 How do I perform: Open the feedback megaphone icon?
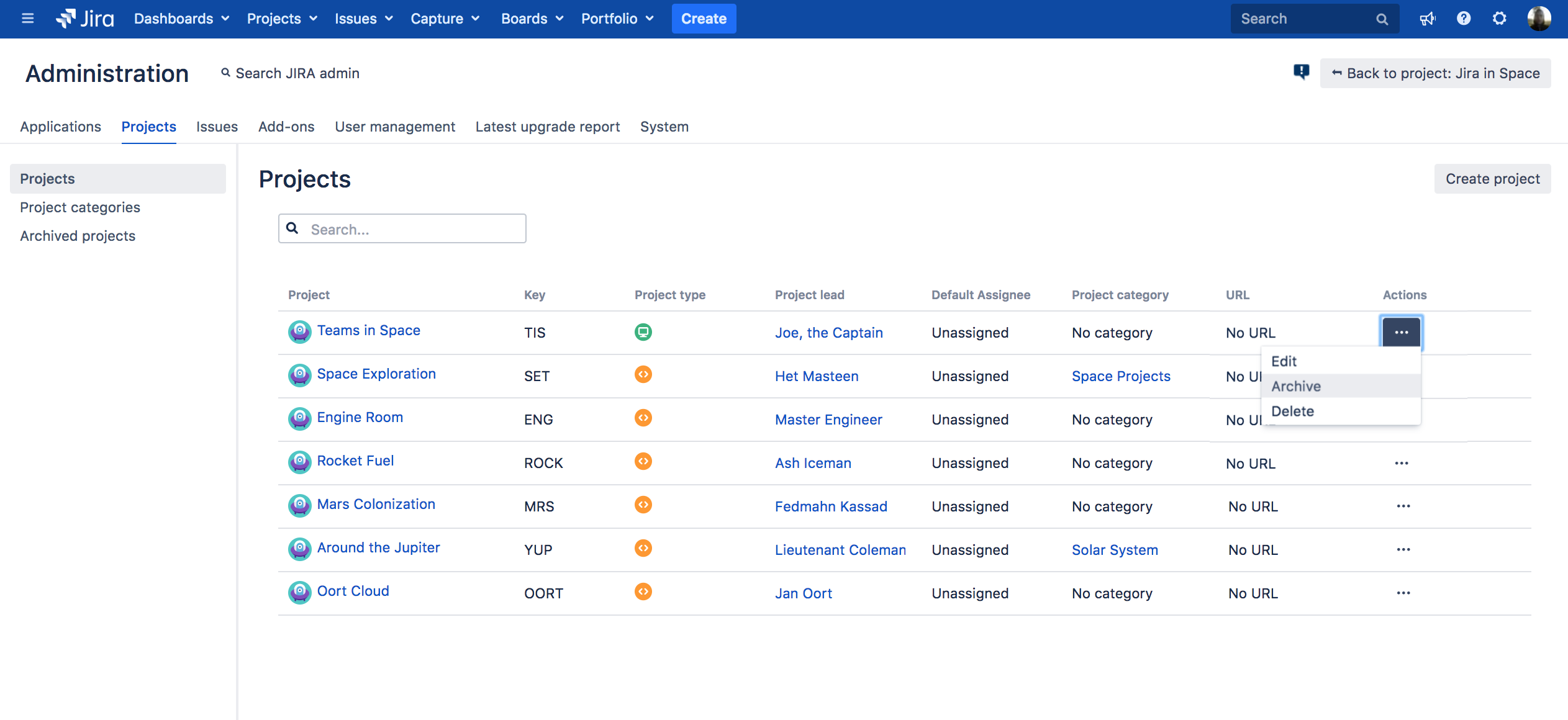(1428, 19)
